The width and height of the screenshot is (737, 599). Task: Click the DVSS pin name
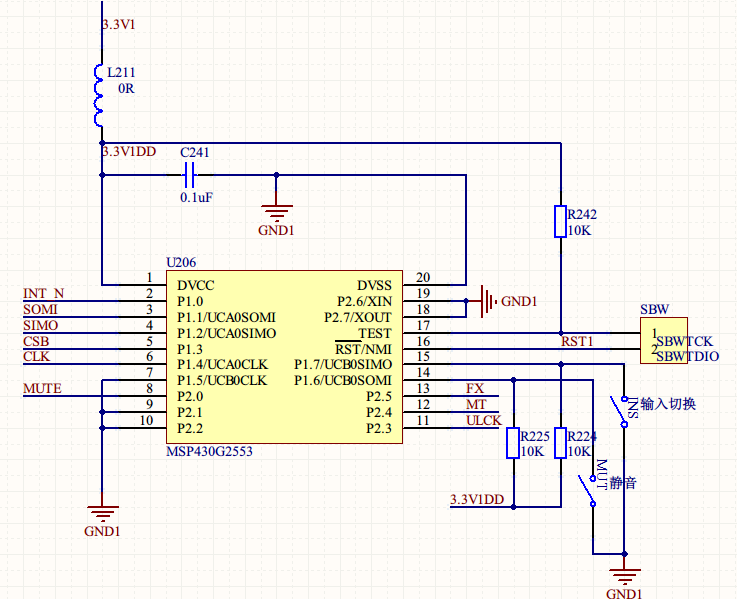374,285
